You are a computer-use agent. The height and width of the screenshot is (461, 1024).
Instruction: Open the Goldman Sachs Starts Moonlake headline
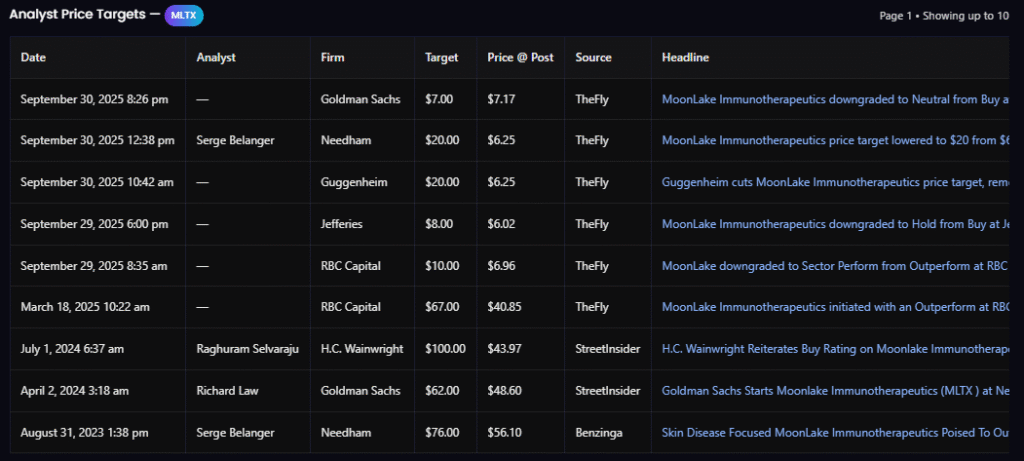pos(835,391)
